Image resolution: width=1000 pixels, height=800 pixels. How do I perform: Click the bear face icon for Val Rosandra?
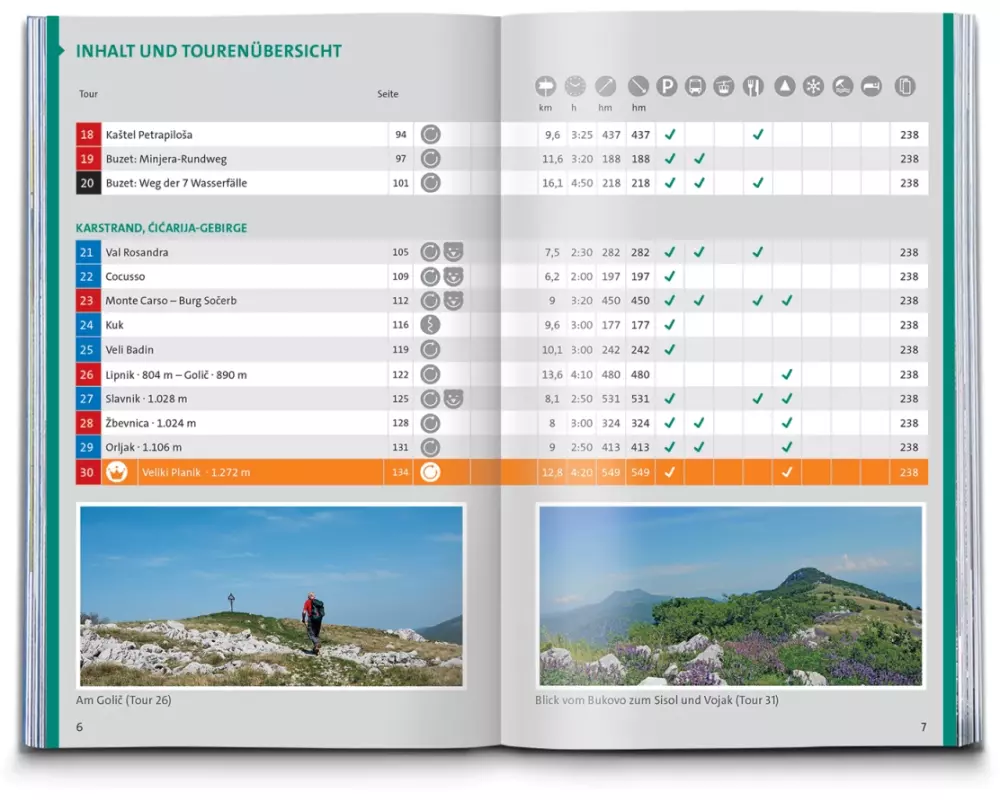(x=453, y=252)
